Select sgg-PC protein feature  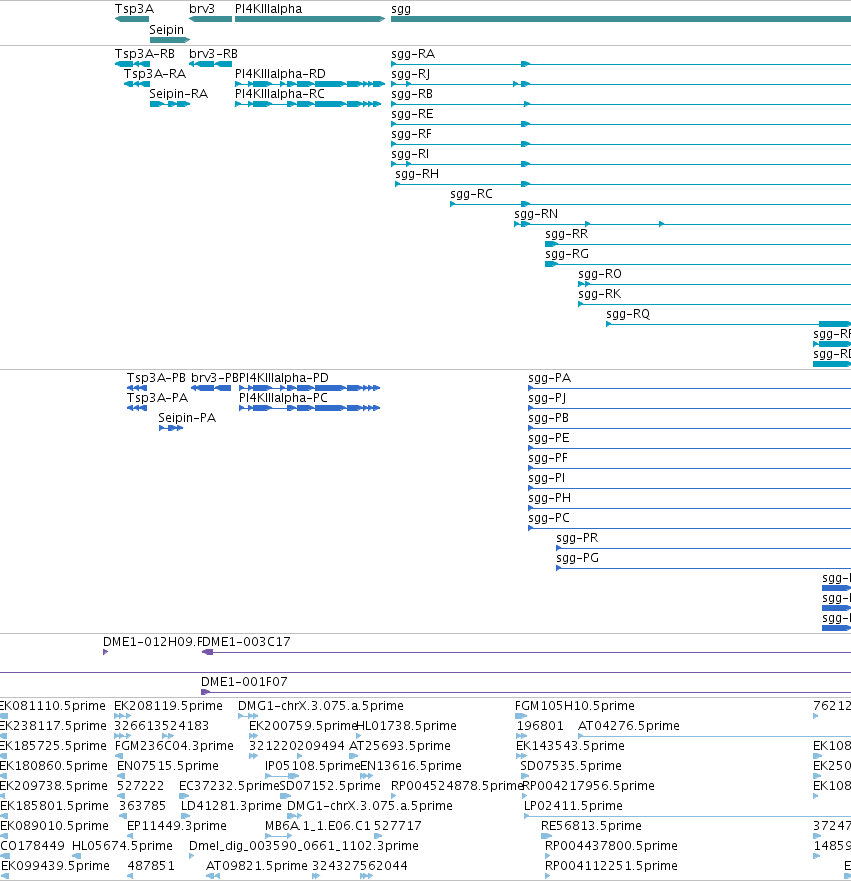[689, 528]
